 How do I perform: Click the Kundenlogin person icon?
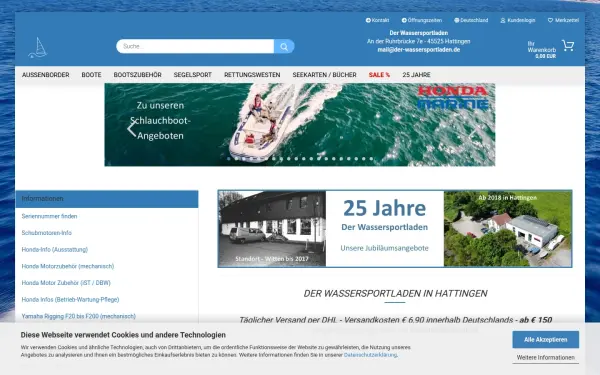tap(503, 20)
